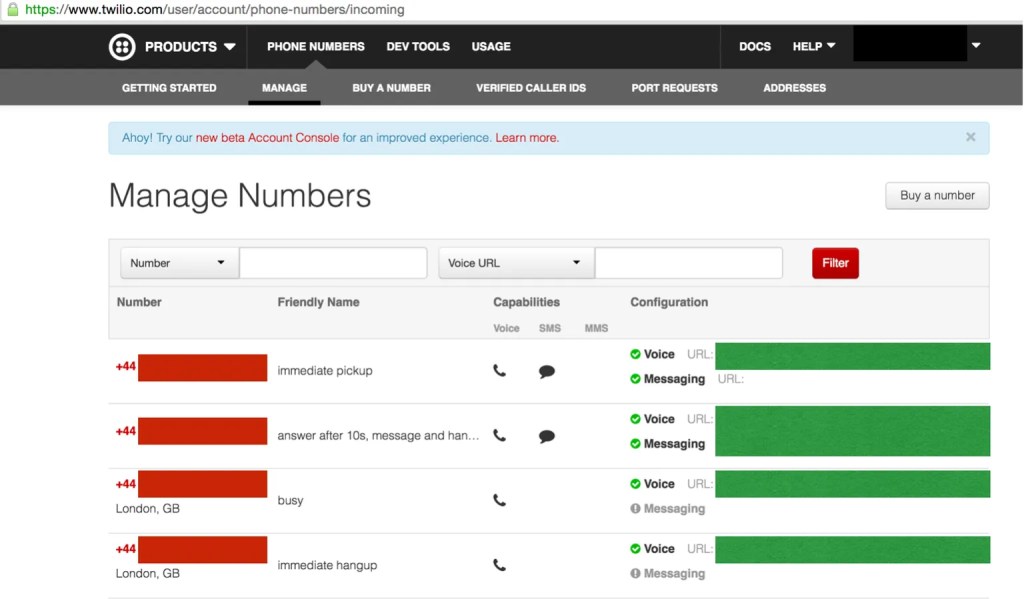1024x599 pixels.
Task: Click the 'answer after 10s, message and han…' name
Action: (378, 435)
